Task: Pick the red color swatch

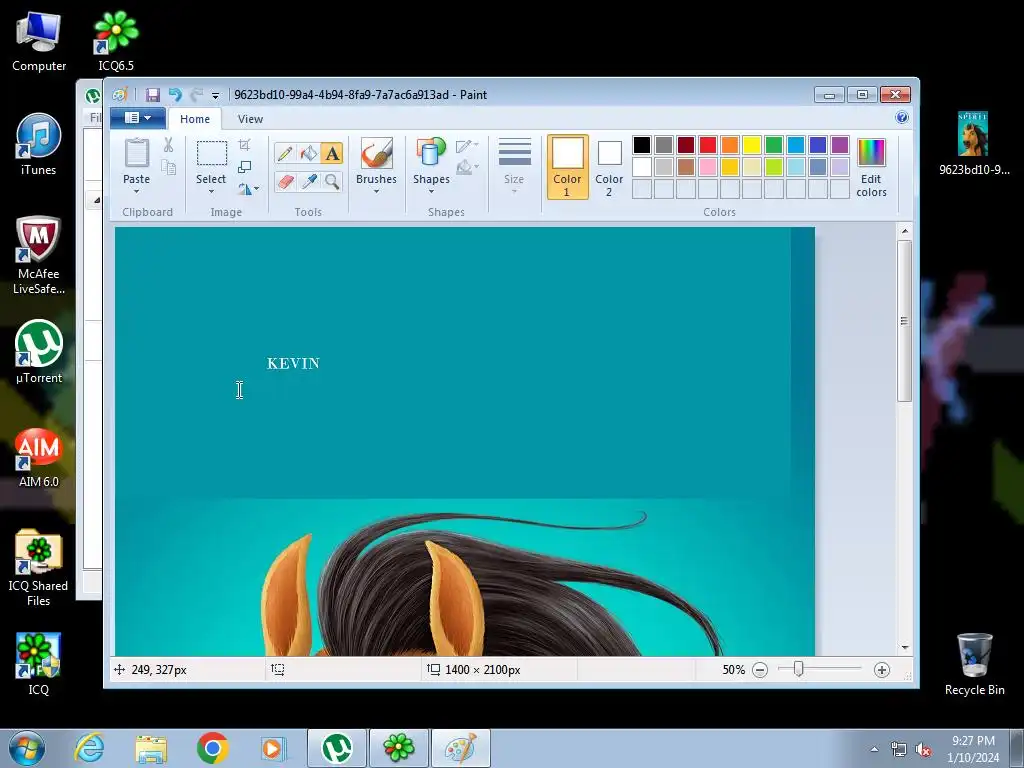Action: 707,145
